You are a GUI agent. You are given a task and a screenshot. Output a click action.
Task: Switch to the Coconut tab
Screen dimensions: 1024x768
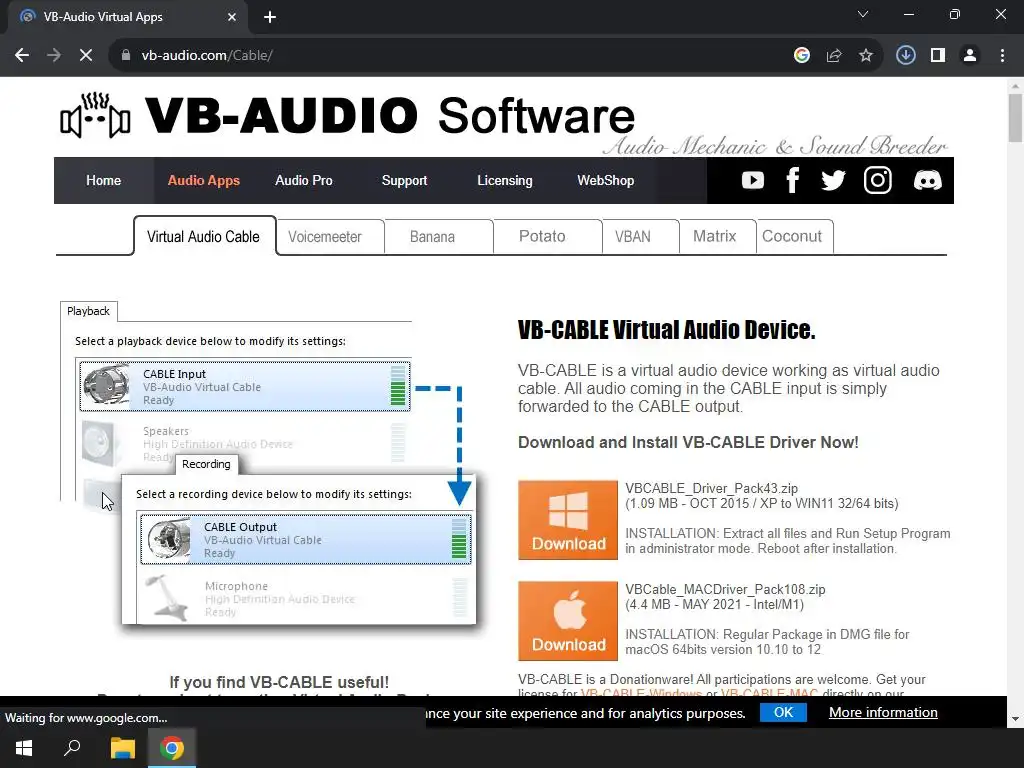pyautogui.click(x=795, y=237)
